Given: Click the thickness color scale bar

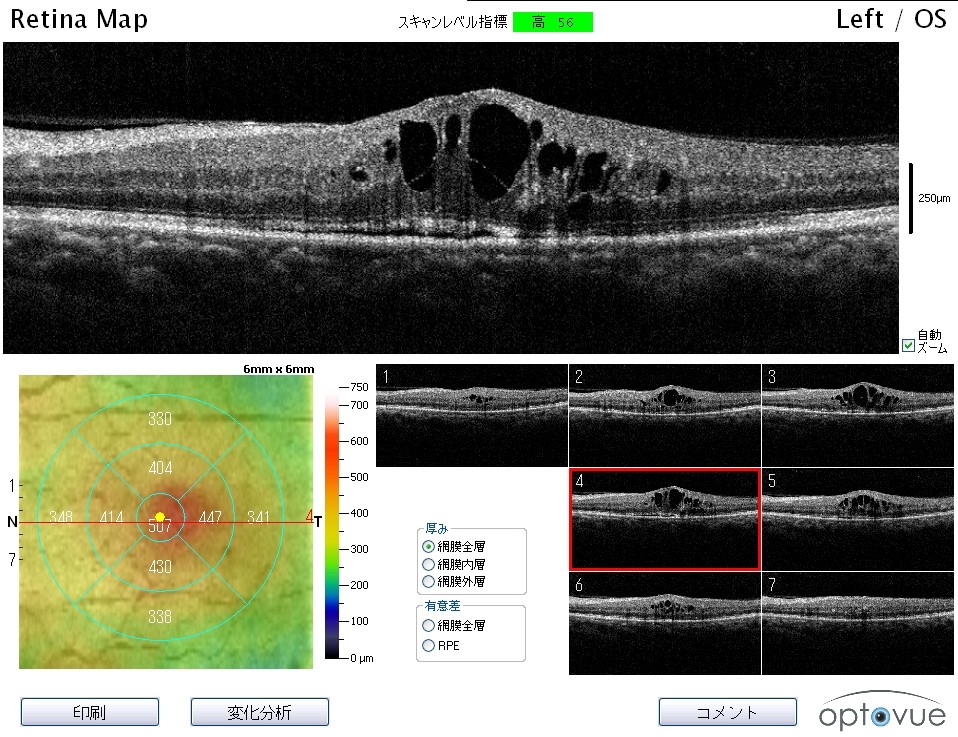Looking at the screenshot, I should [332, 521].
